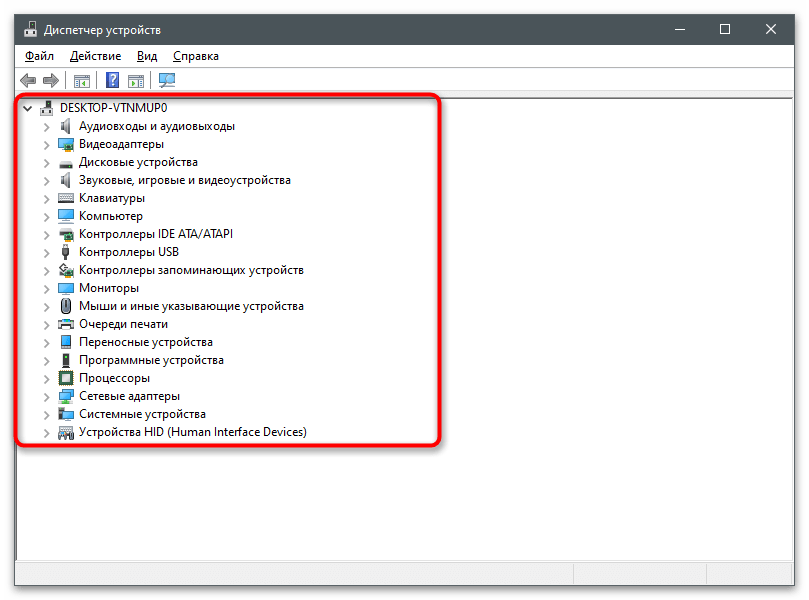The width and height of the screenshot is (809, 600).
Task: Expand the Устройства HID branch
Action: pos(46,433)
